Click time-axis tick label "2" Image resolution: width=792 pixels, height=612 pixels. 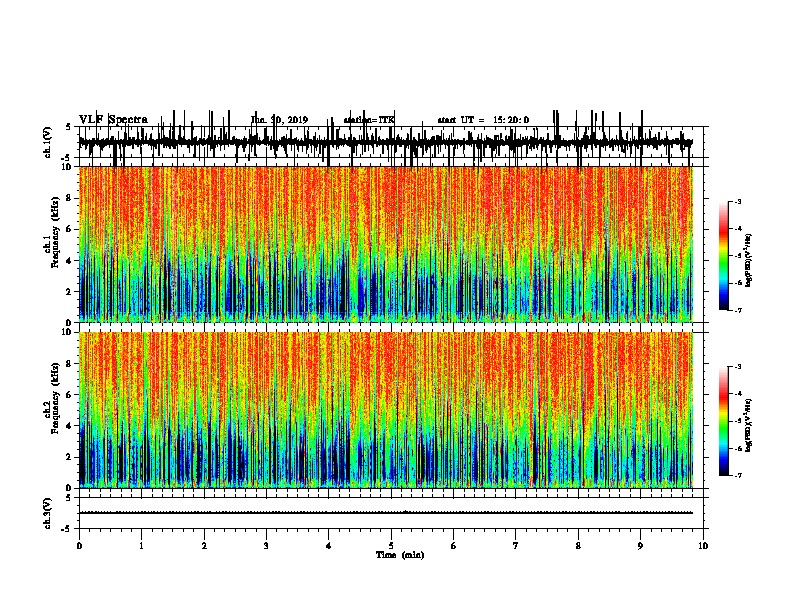204,546
